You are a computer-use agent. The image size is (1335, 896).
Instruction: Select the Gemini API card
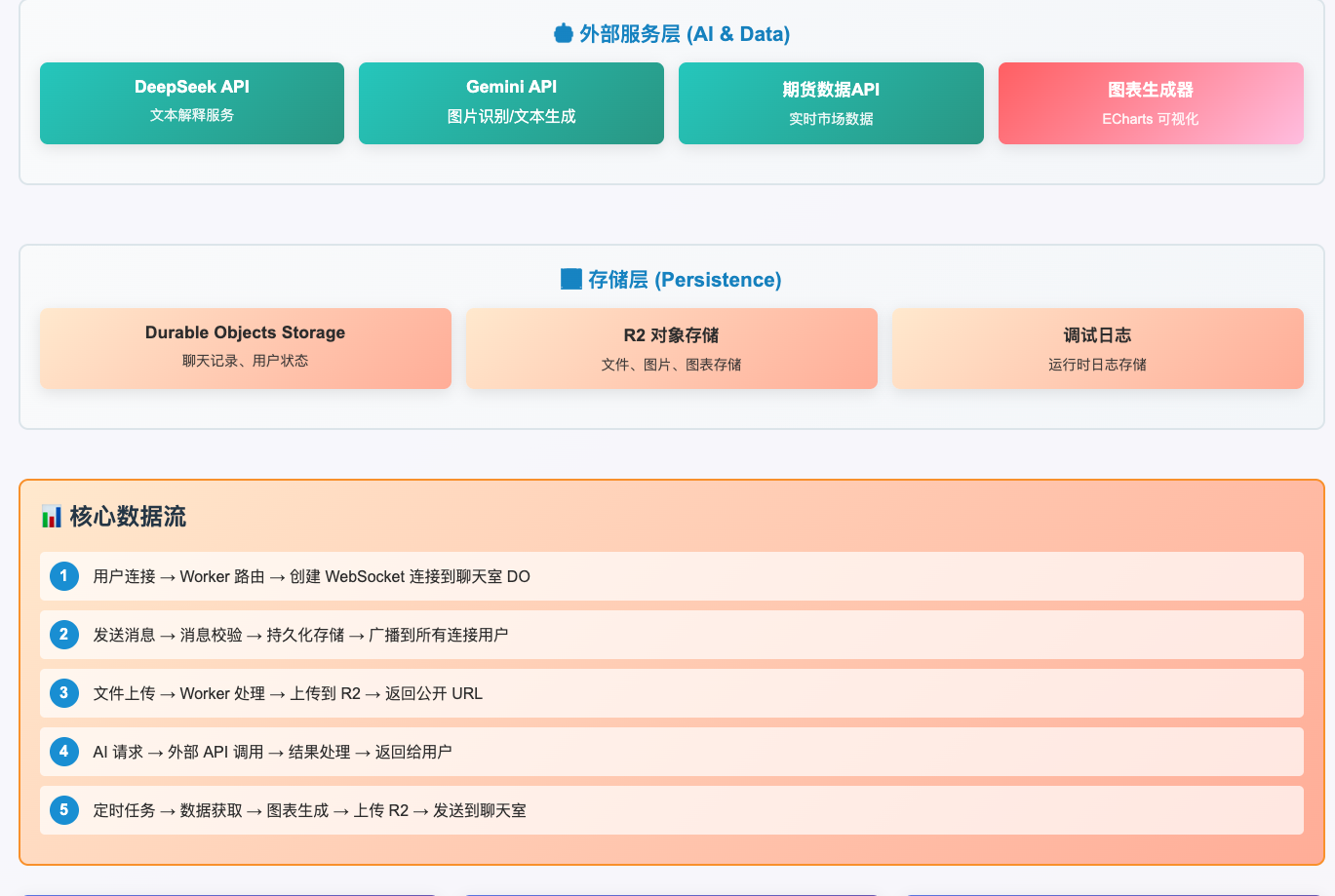pos(511,103)
